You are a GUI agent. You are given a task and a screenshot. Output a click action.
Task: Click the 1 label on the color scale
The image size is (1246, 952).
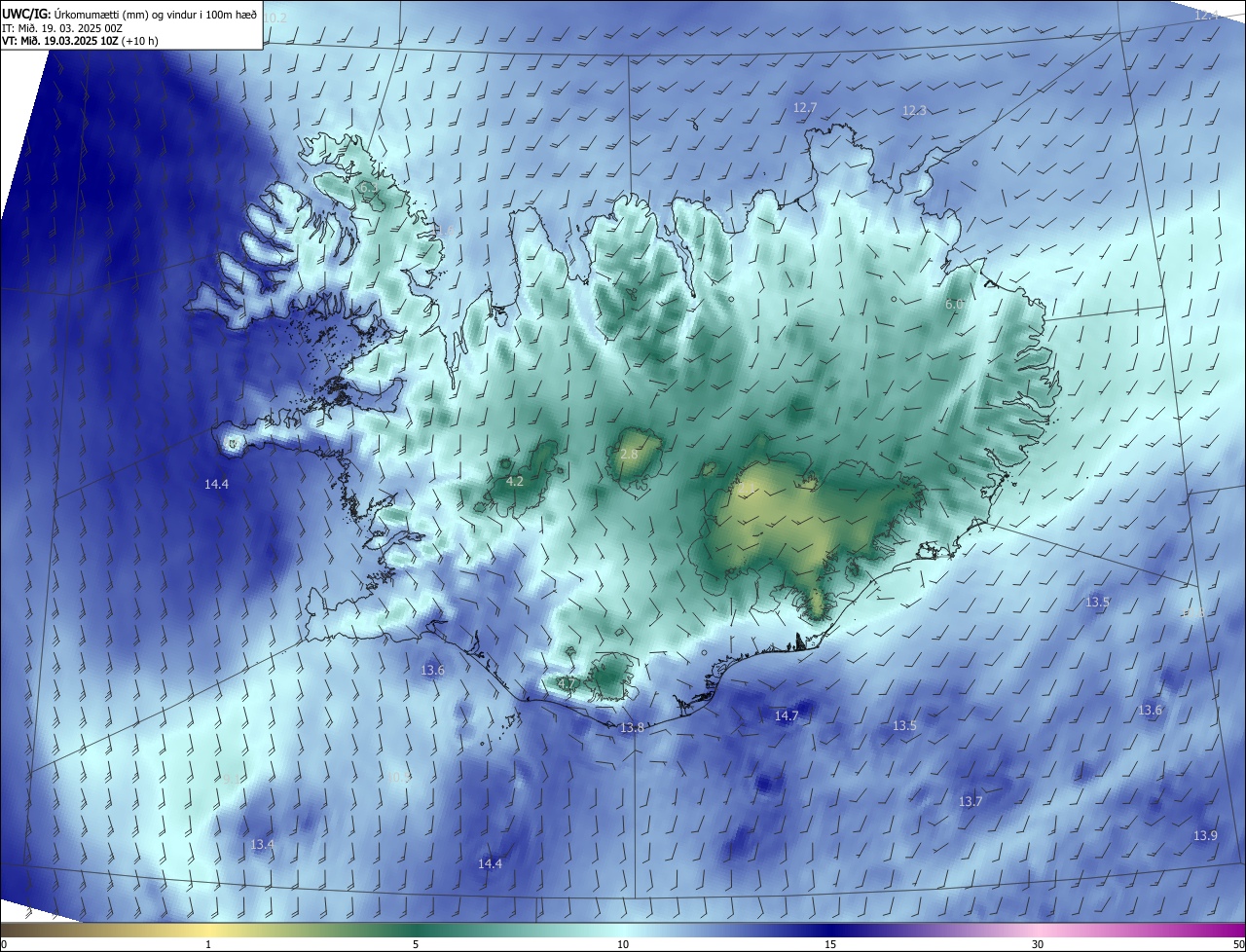[x=208, y=944]
